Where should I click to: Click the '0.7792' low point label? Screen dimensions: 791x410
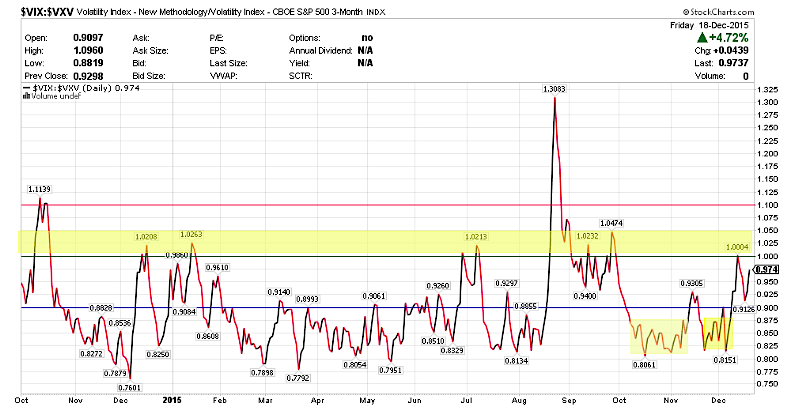coord(298,378)
